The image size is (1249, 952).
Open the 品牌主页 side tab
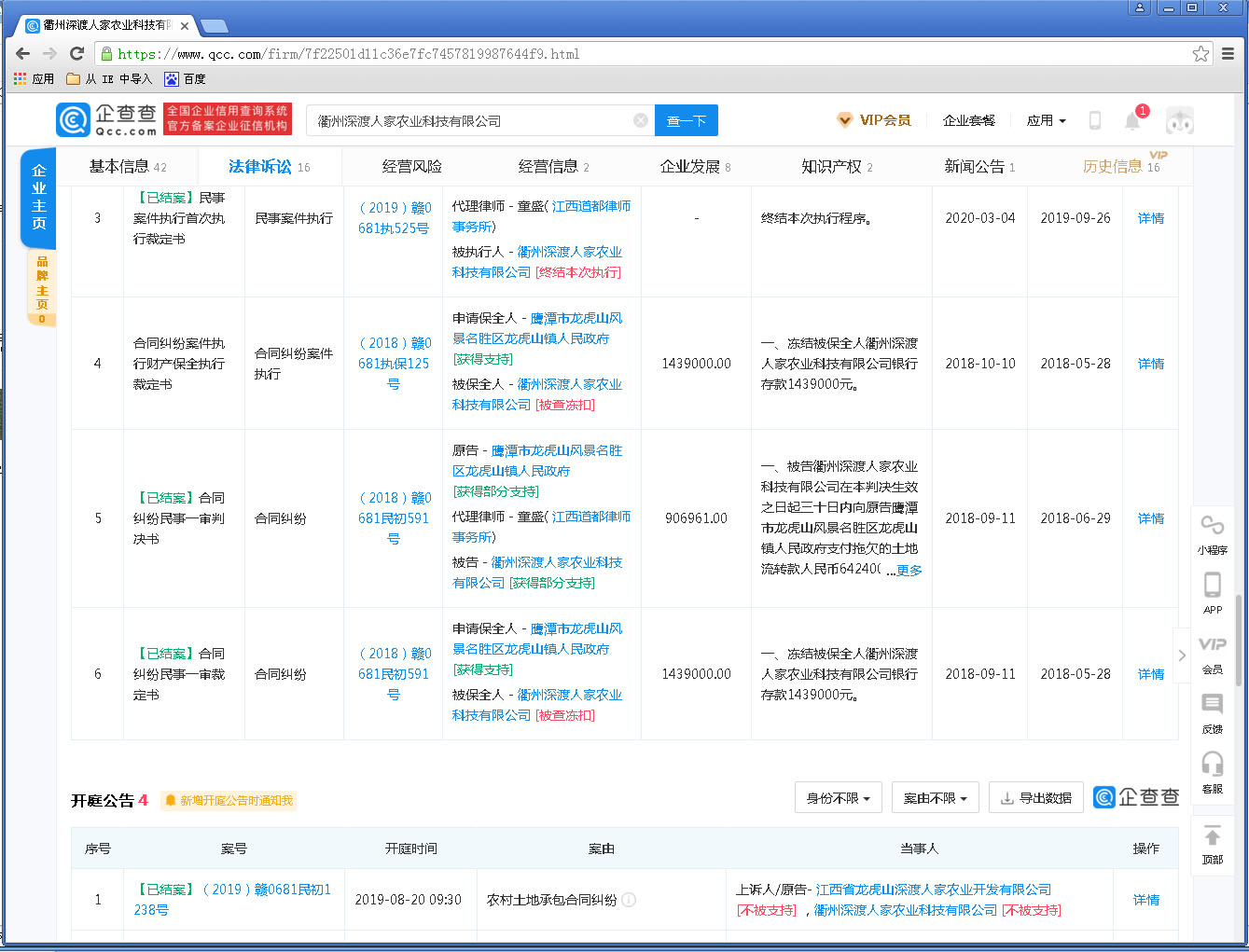click(x=41, y=289)
